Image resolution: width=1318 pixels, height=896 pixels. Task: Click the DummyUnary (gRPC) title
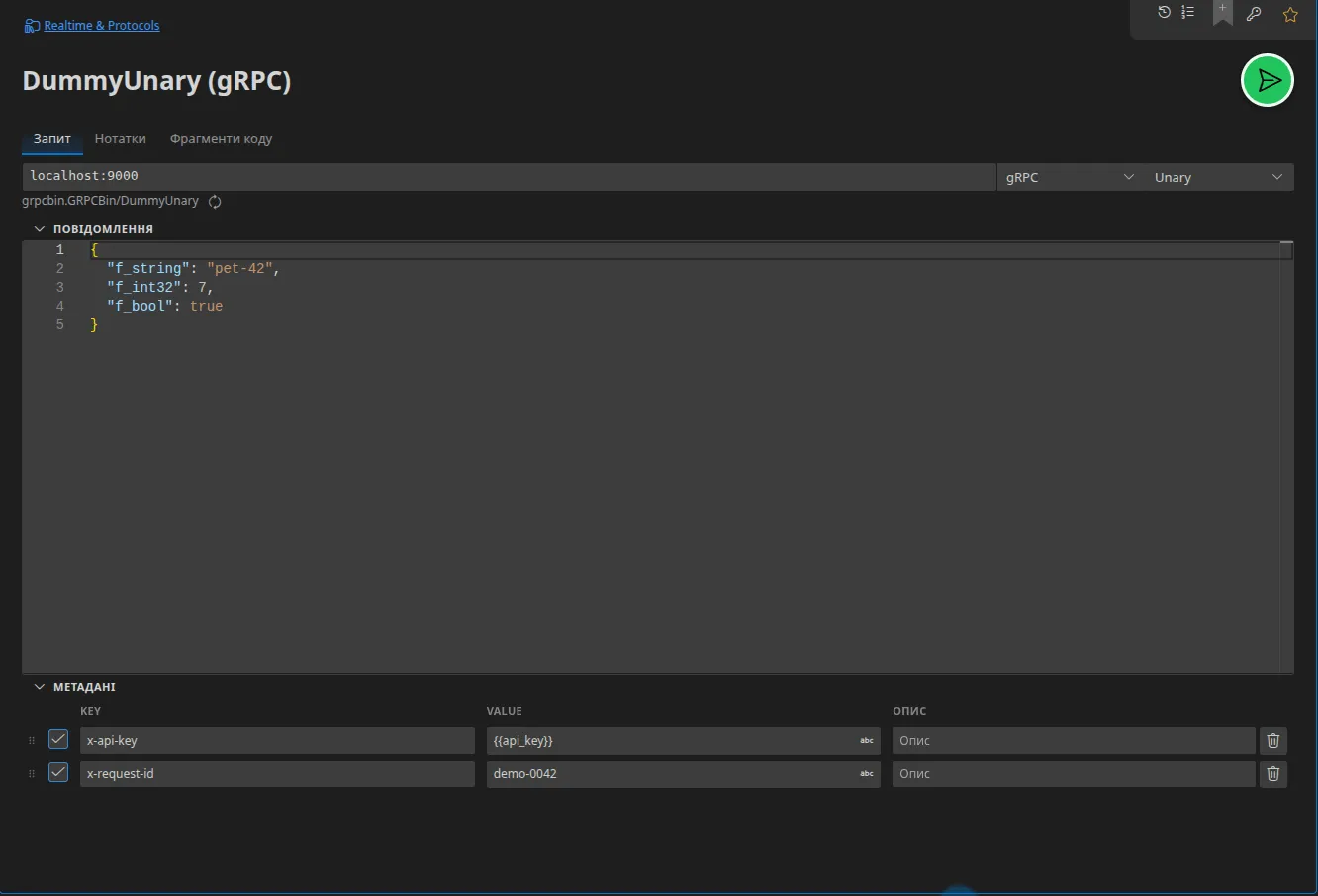[x=156, y=81]
